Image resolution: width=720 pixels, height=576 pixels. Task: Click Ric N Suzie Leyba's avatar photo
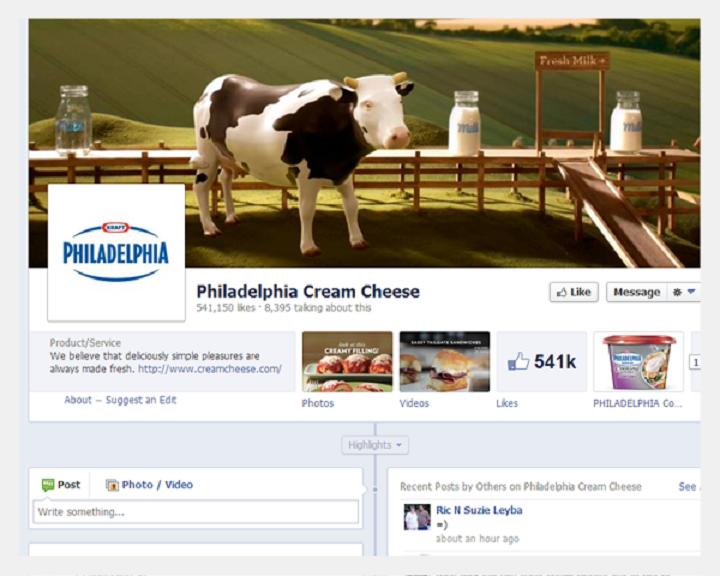[417, 517]
